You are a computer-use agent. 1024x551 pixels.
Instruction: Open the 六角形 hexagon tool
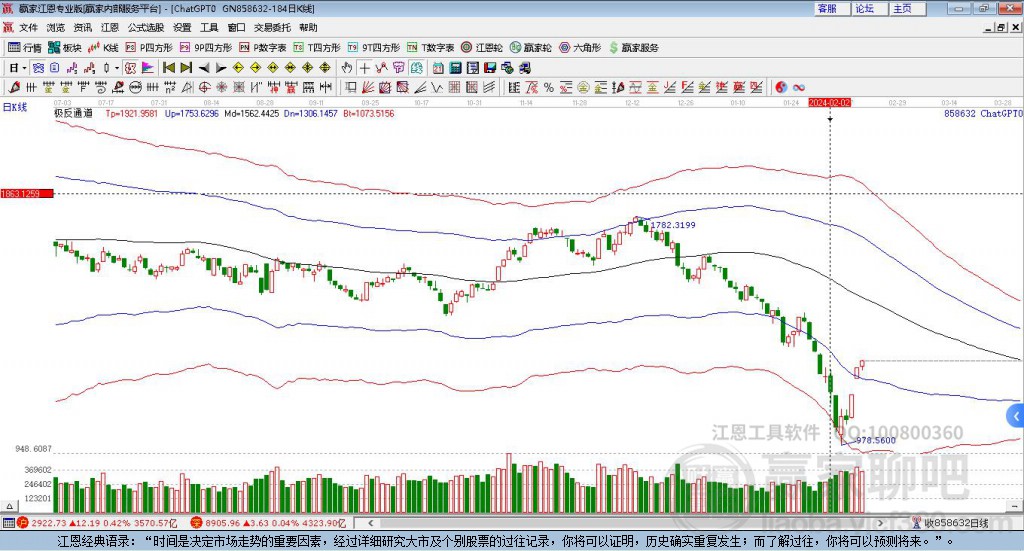pyautogui.click(x=580, y=48)
